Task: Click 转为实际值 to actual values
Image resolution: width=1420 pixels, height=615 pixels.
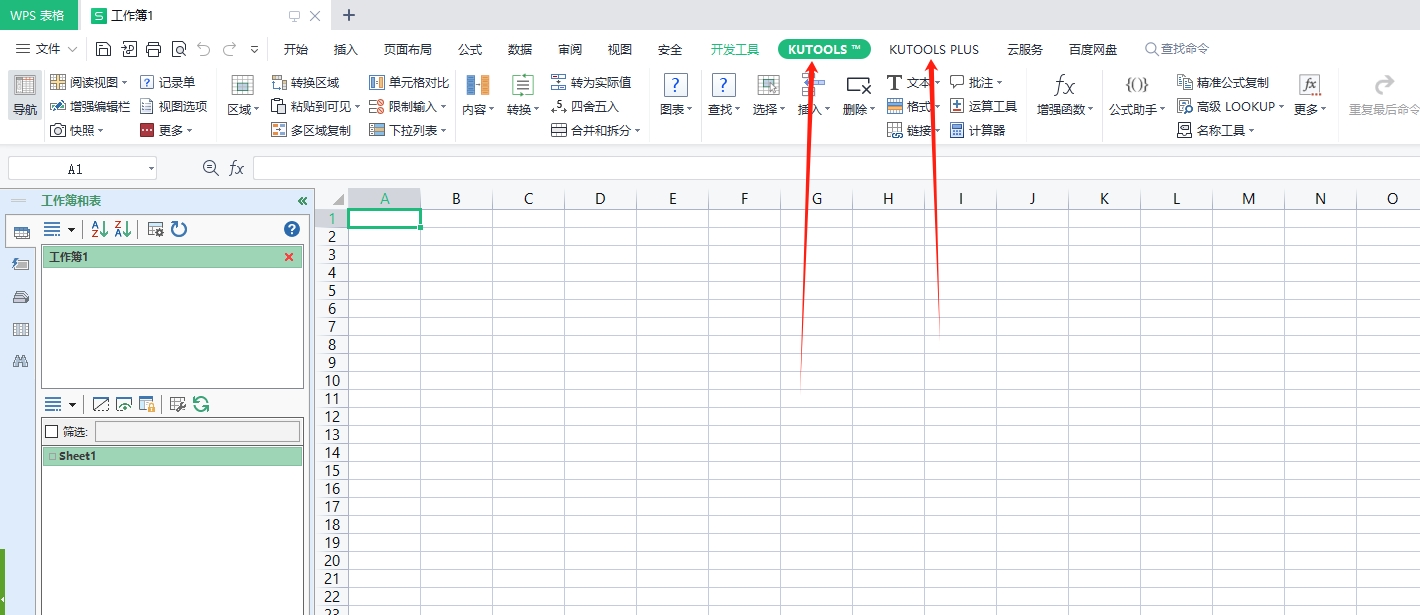Action: point(591,82)
